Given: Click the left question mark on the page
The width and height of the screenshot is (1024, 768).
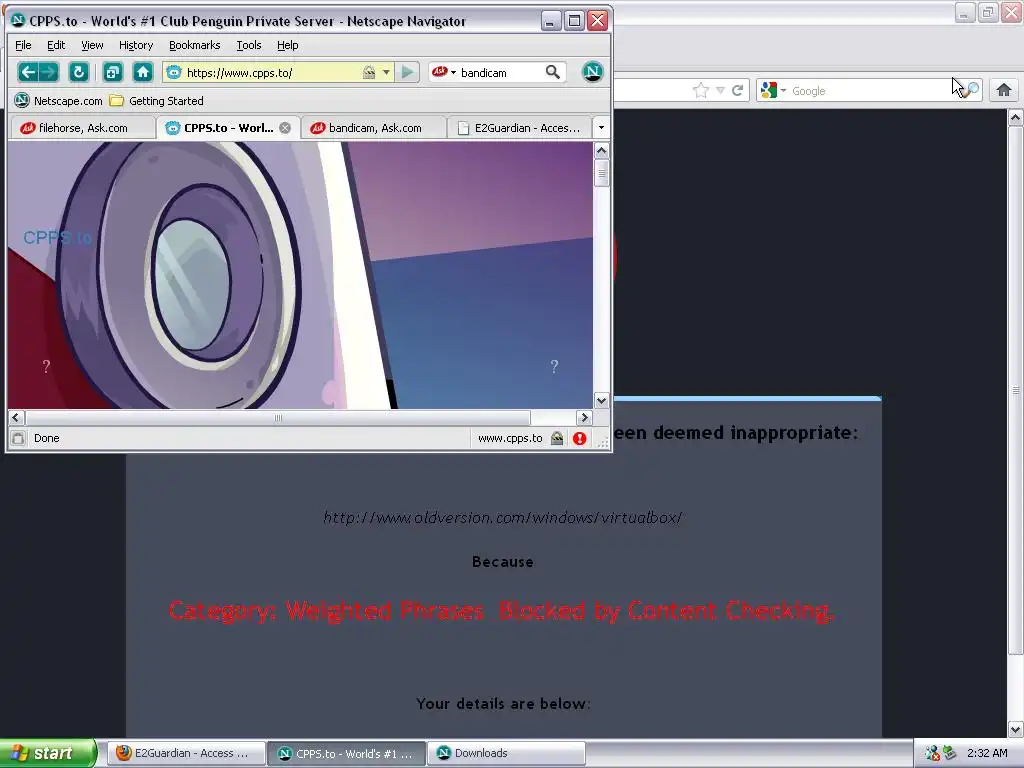Looking at the screenshot, I should pyautogui.click(x=46, y=366).
